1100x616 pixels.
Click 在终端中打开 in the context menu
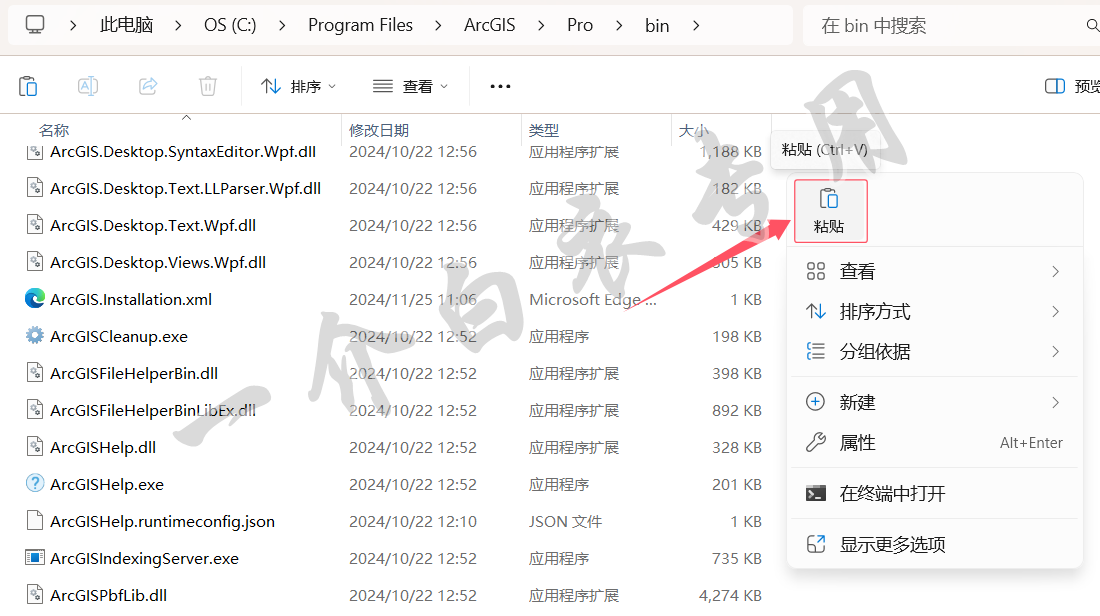click(934, 494)
